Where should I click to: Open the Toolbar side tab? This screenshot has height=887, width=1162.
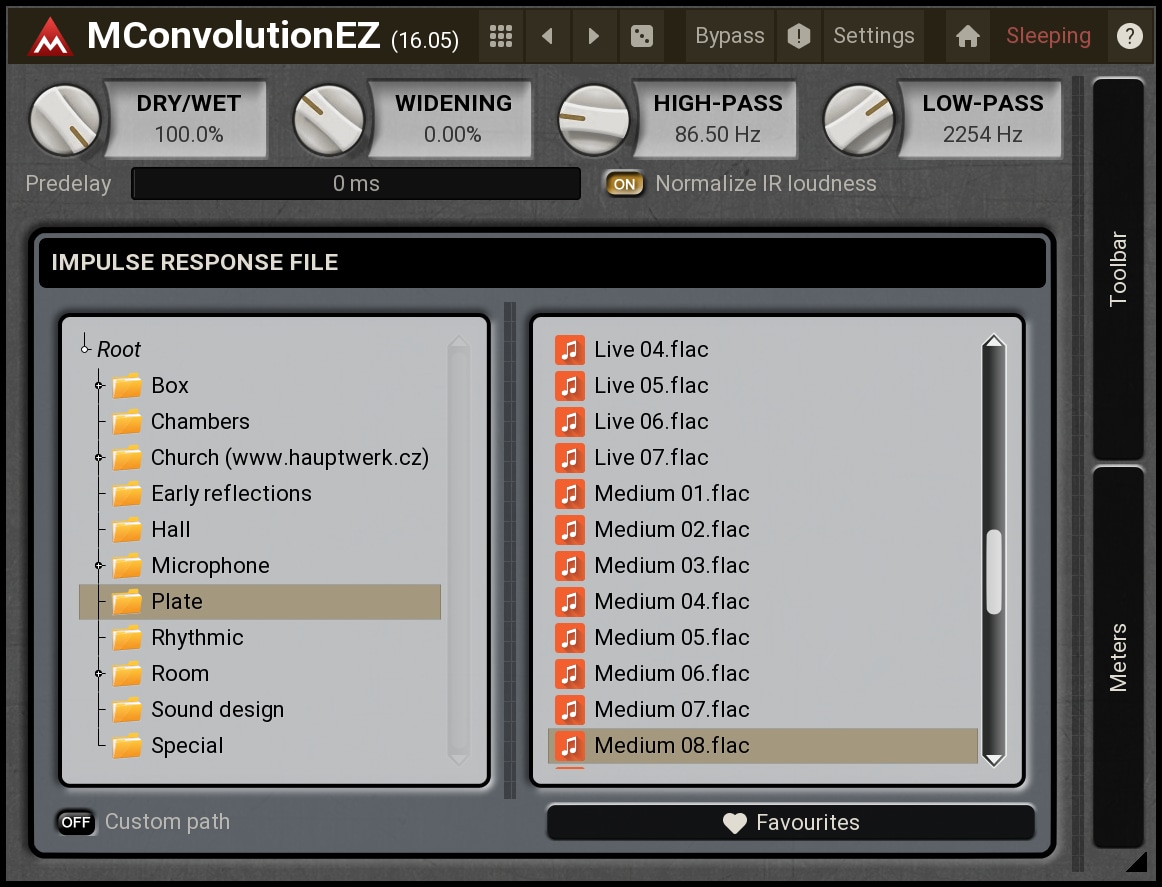click(x=1118, y=269)
